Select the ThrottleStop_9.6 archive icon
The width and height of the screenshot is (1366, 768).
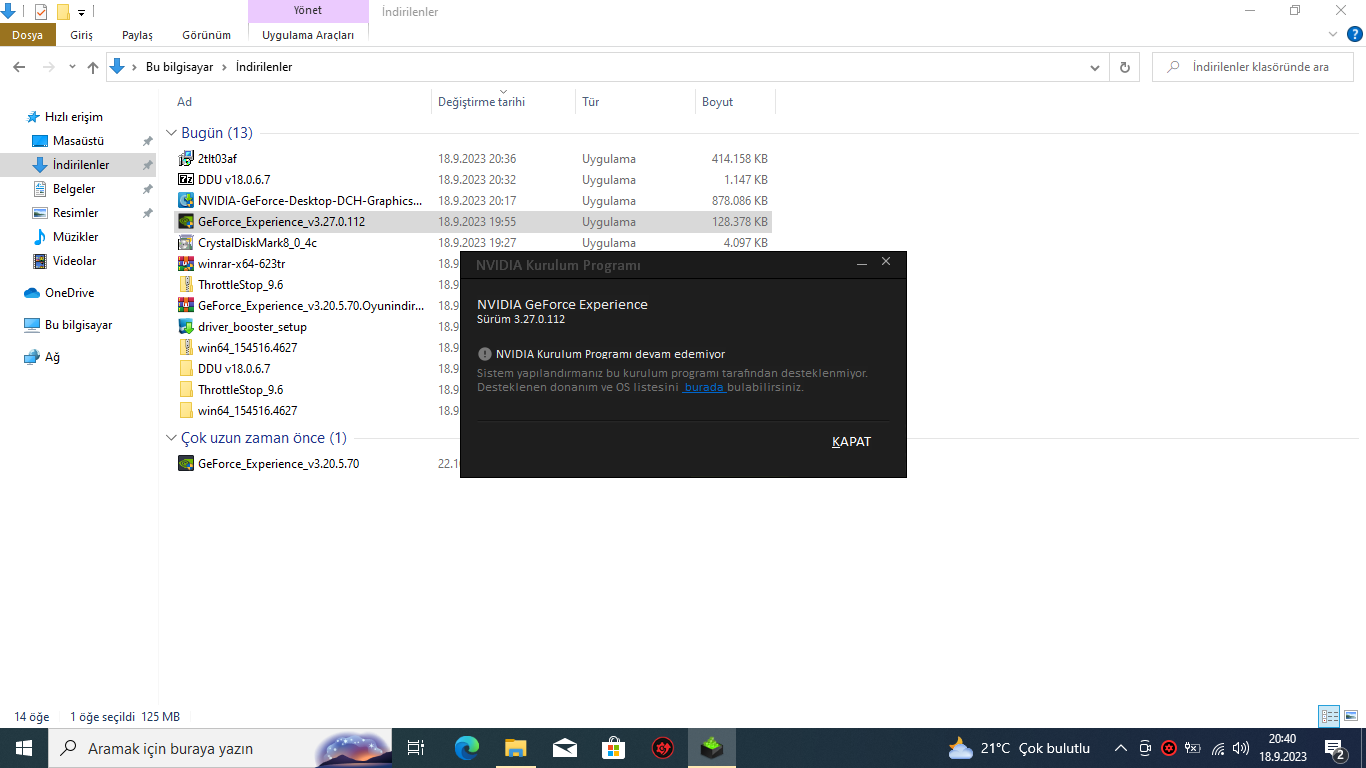[185, 285]
